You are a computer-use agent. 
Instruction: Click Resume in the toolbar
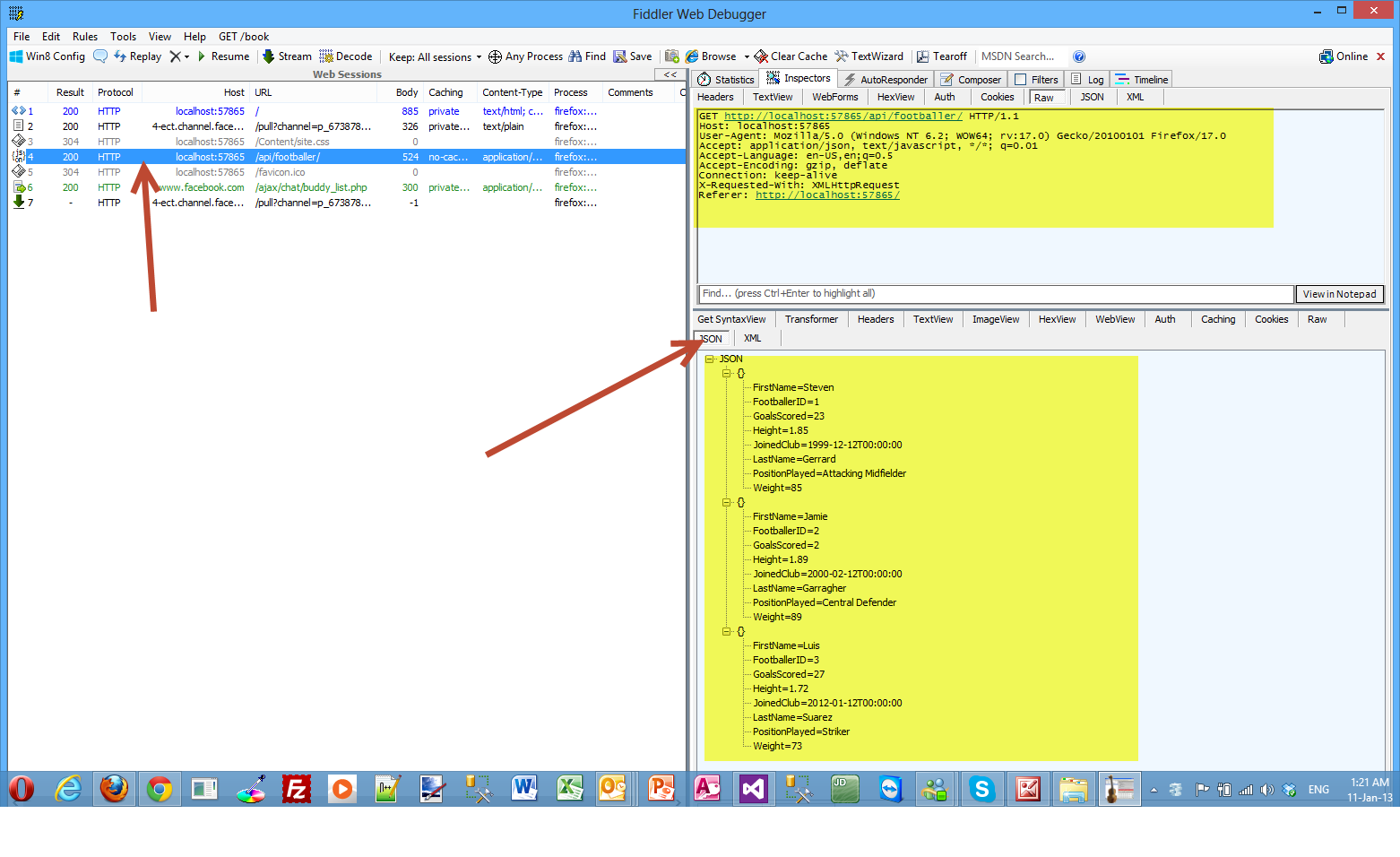[x=222, y=56]
